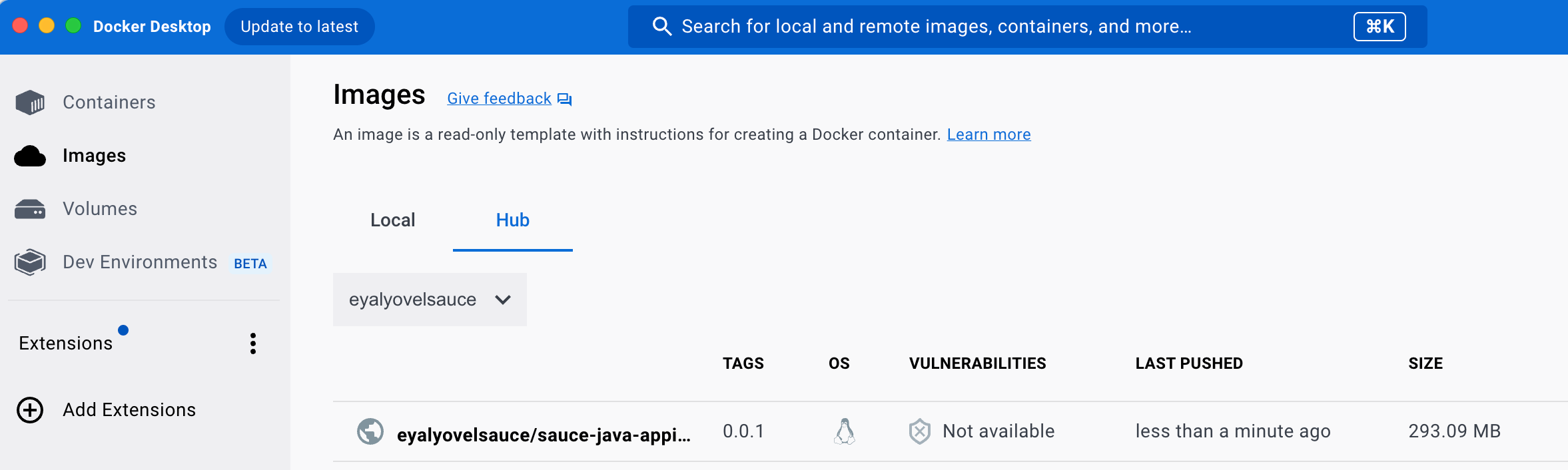Click the Volumes drive icon

[x=30, y=209]
